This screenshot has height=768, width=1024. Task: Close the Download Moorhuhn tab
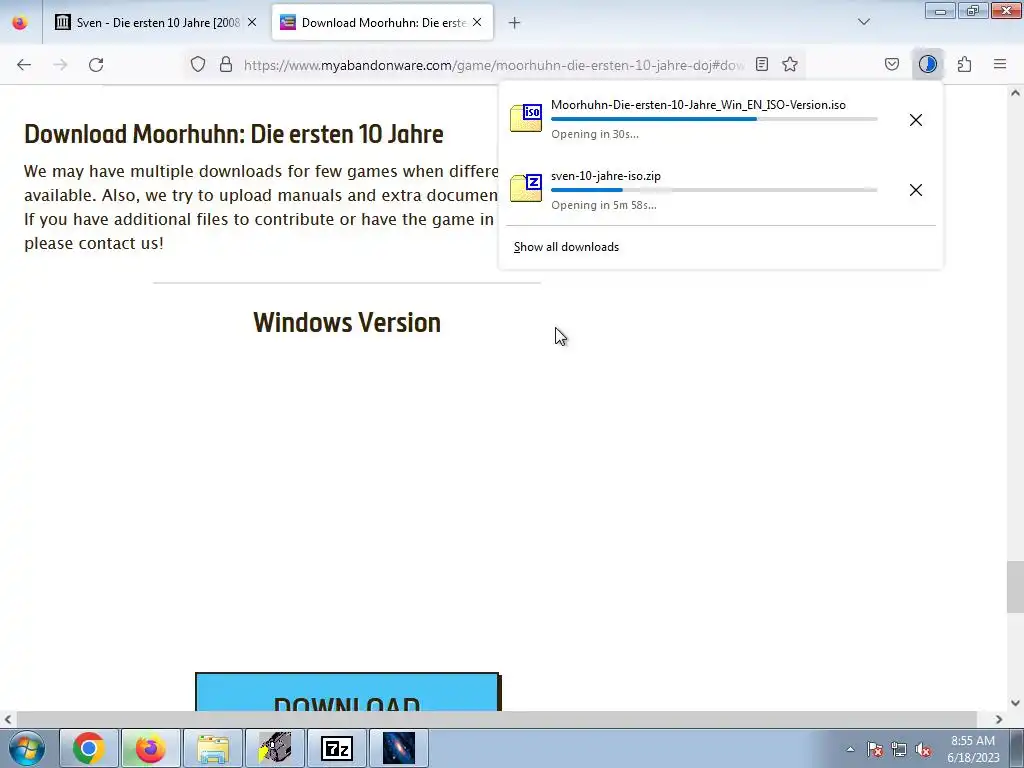477,22
